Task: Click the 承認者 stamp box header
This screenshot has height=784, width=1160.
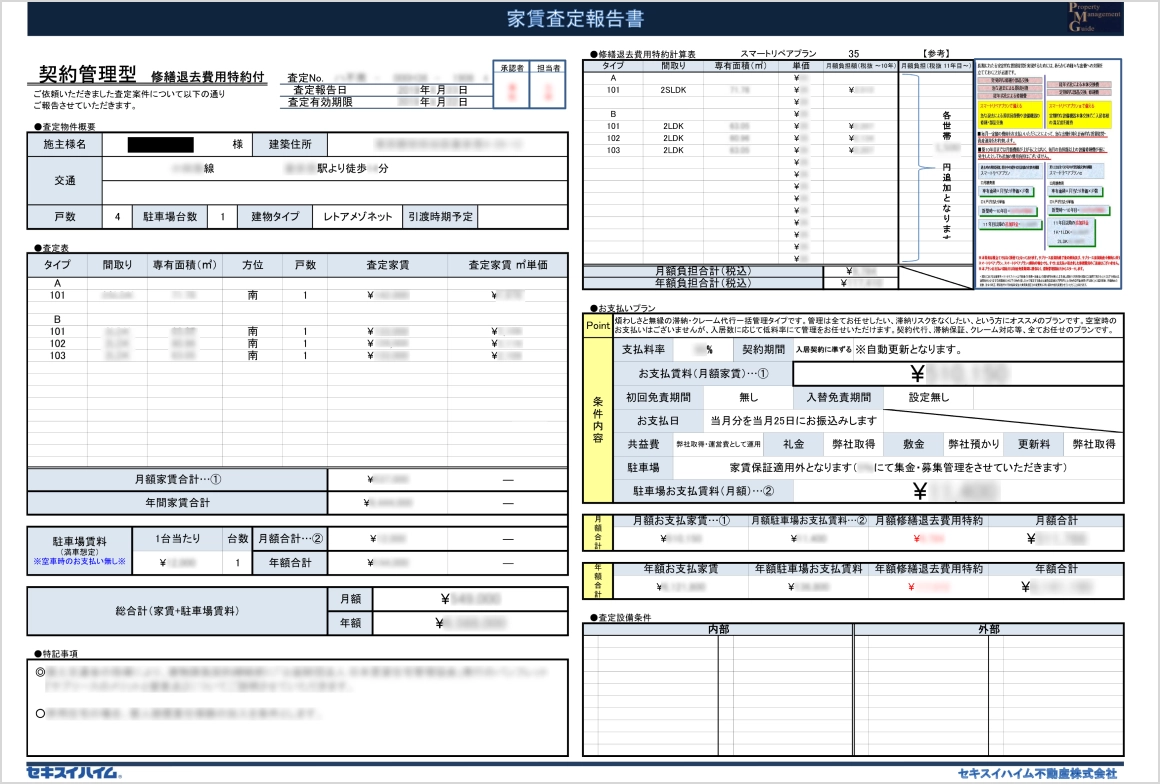Action: coord(512,68)
